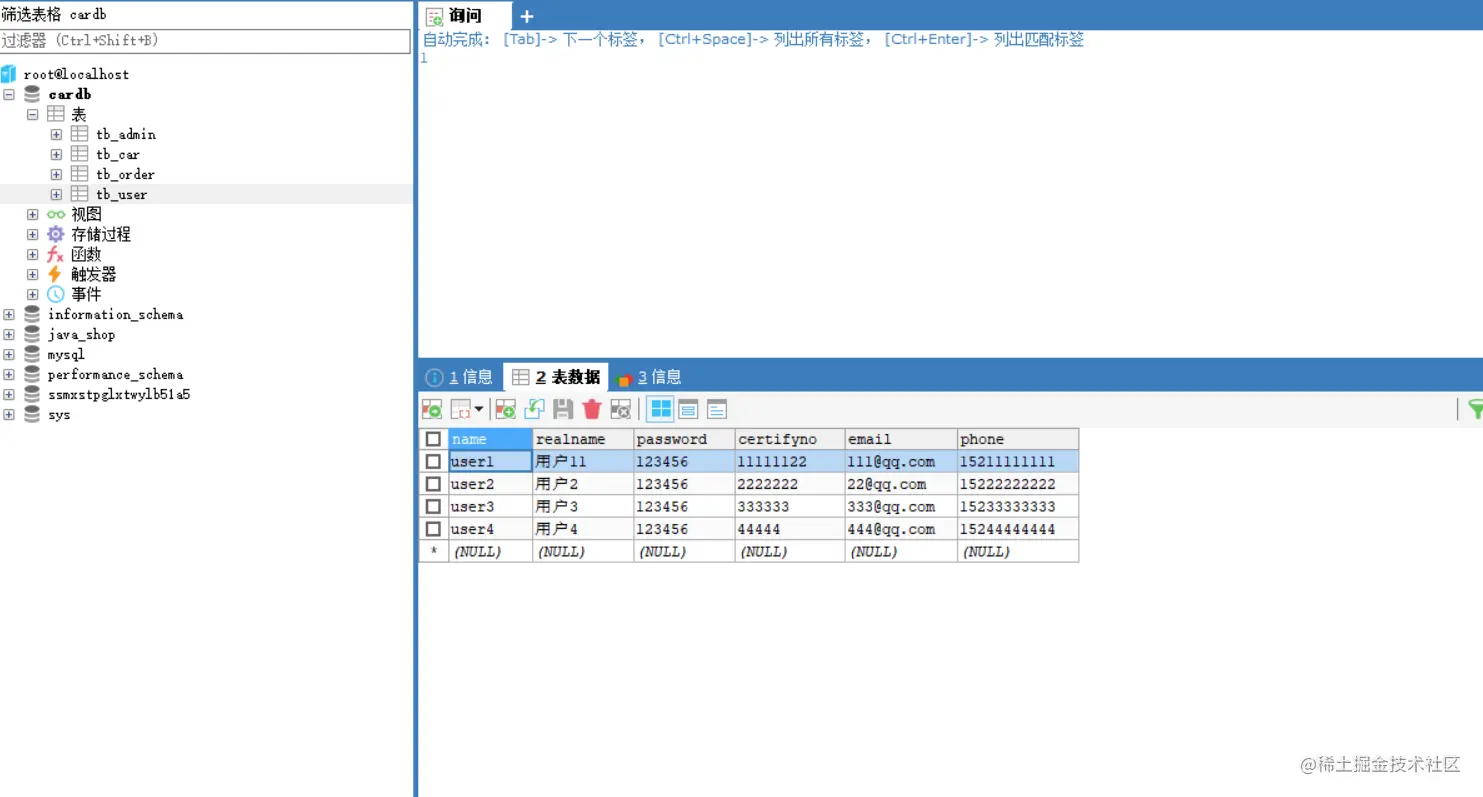Click inside the SQL query editor area
Viewport: 1483px width, 797px height.
(x=950, y=205)
